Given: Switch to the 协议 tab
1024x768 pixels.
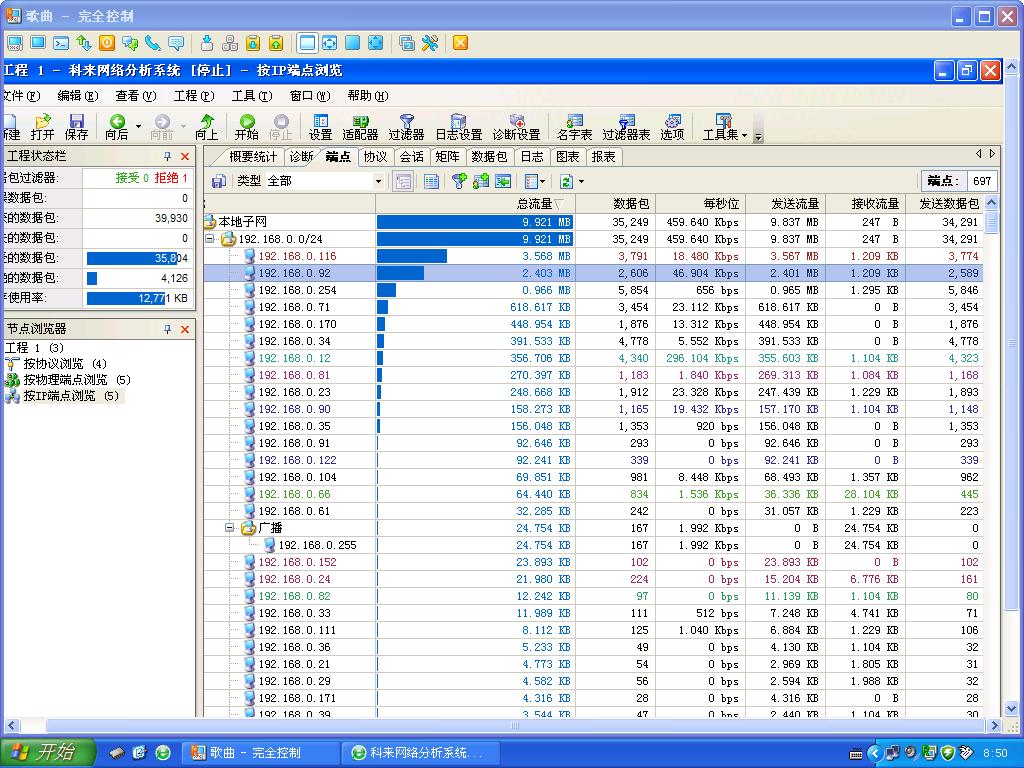Looking at the screenshot, I should (375, 157).
